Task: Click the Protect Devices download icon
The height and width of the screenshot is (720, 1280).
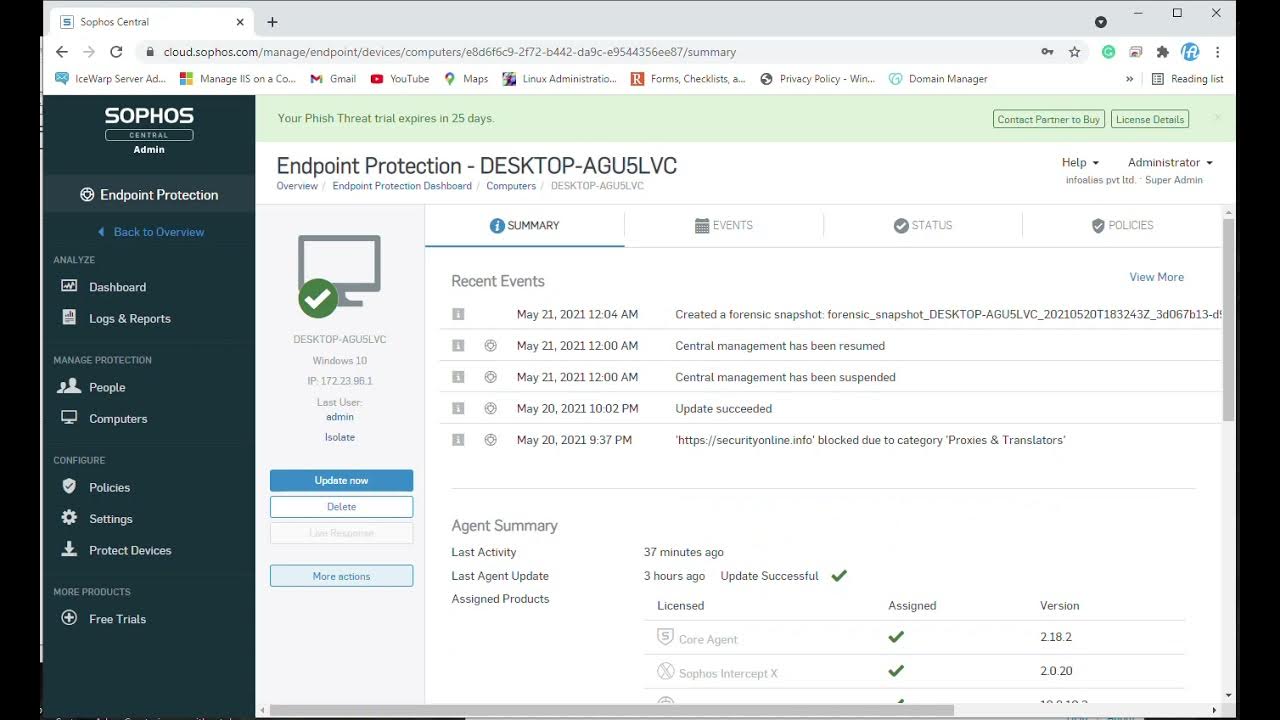Action: tap(69, 550)
